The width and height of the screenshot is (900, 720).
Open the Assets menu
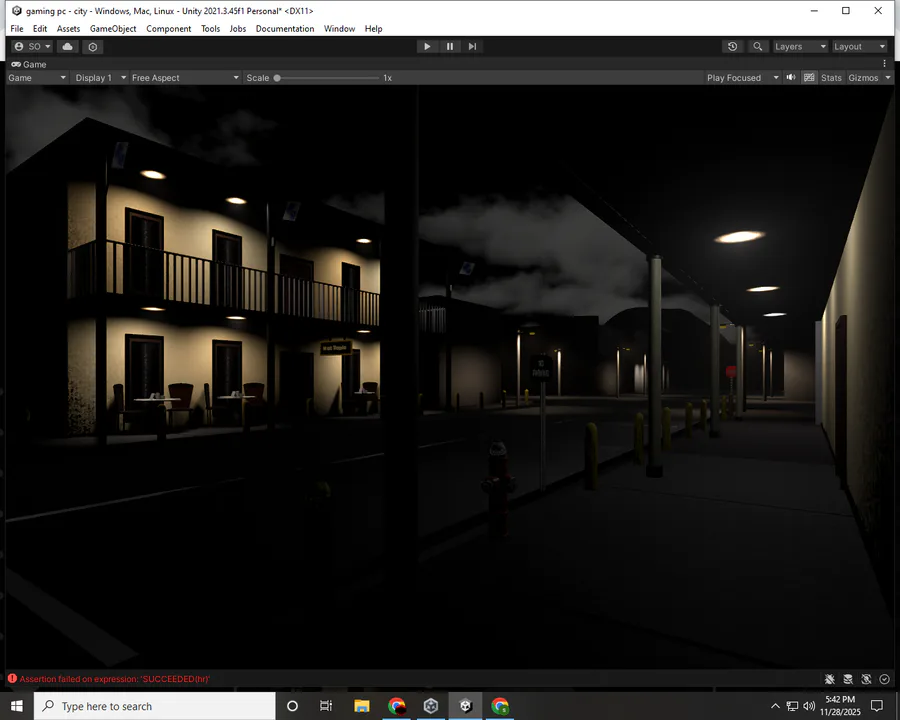(x=68, y=29)
